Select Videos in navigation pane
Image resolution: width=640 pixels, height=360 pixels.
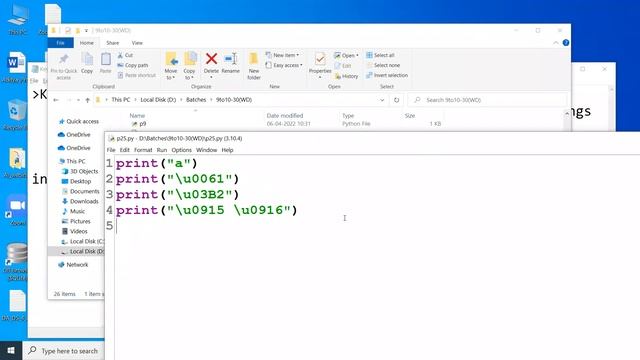(x=74, y=231)
